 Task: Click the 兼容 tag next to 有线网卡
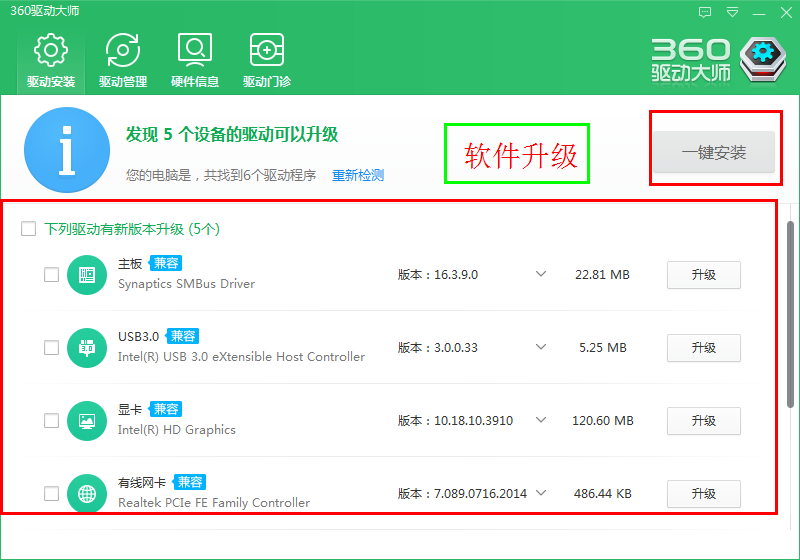[189, 482]
